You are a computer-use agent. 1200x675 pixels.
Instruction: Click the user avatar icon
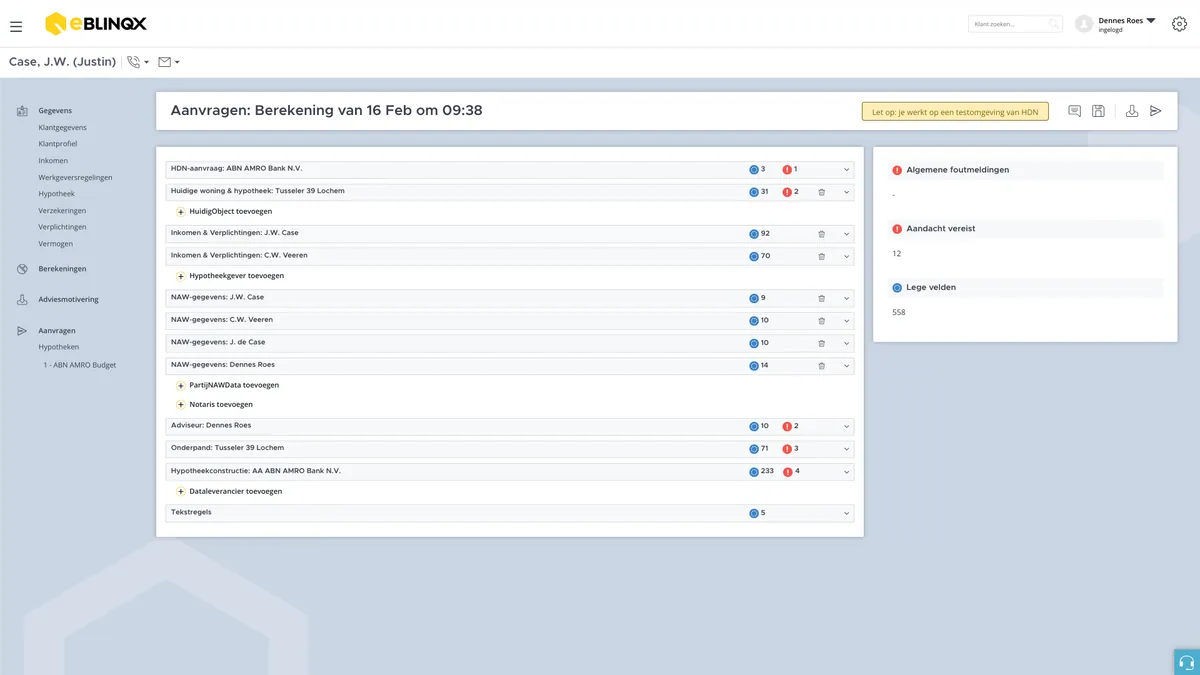pos(1084,24)
